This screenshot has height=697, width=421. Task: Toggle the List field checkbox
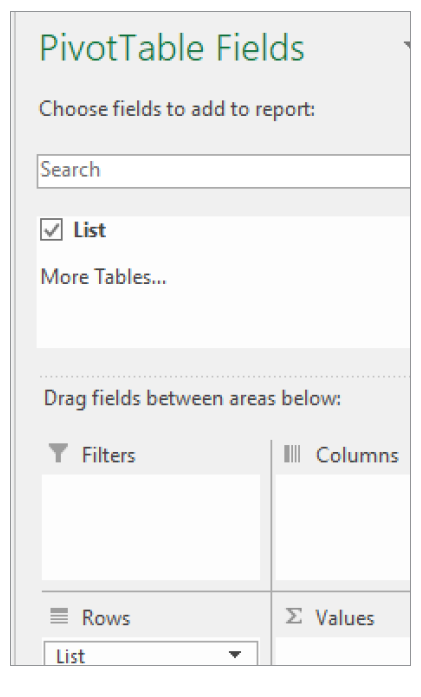click(x=52, y=229)
